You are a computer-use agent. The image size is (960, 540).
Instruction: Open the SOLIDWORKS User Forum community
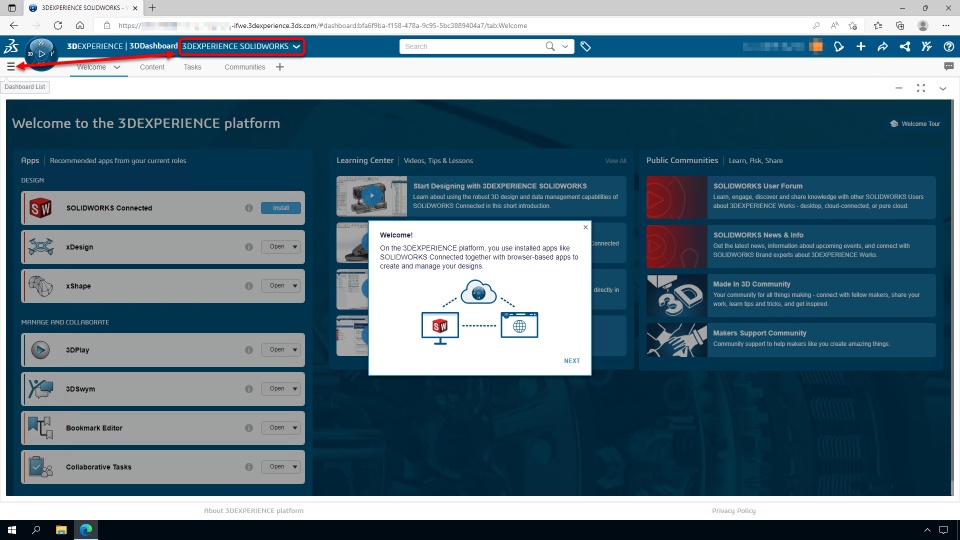[x=791, y=197]
